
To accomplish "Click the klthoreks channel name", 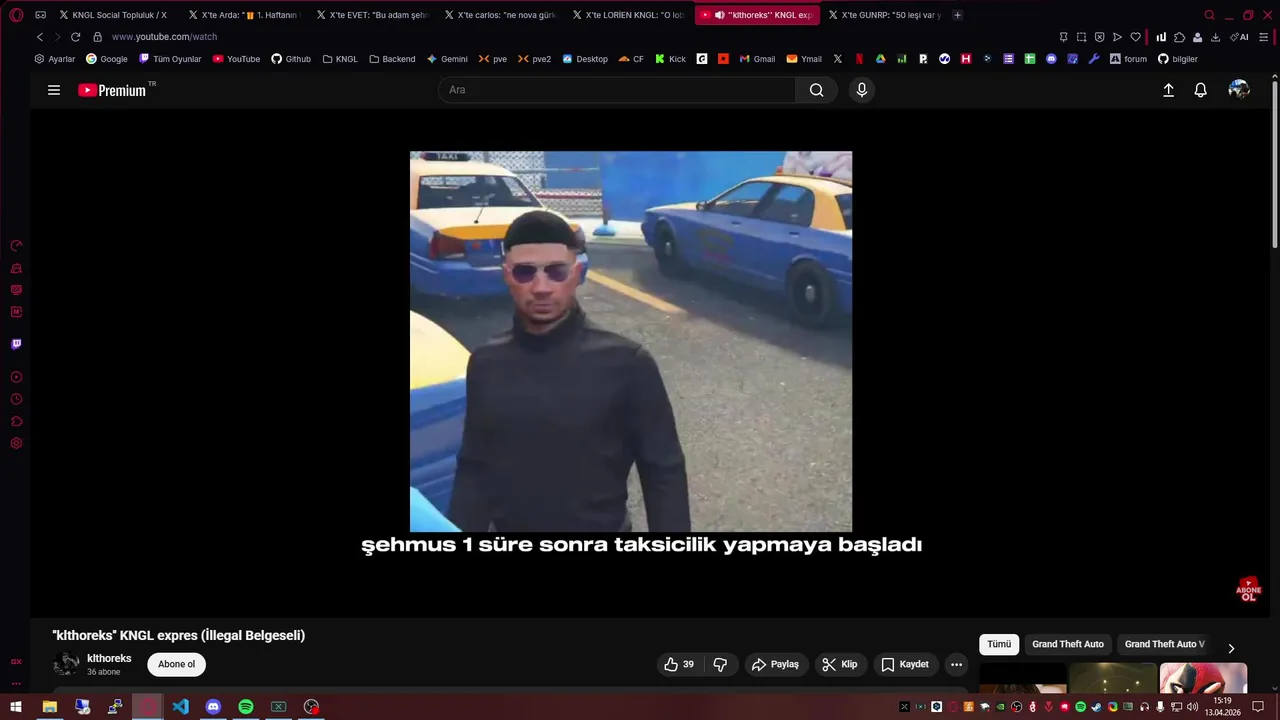I will (109, 658).
